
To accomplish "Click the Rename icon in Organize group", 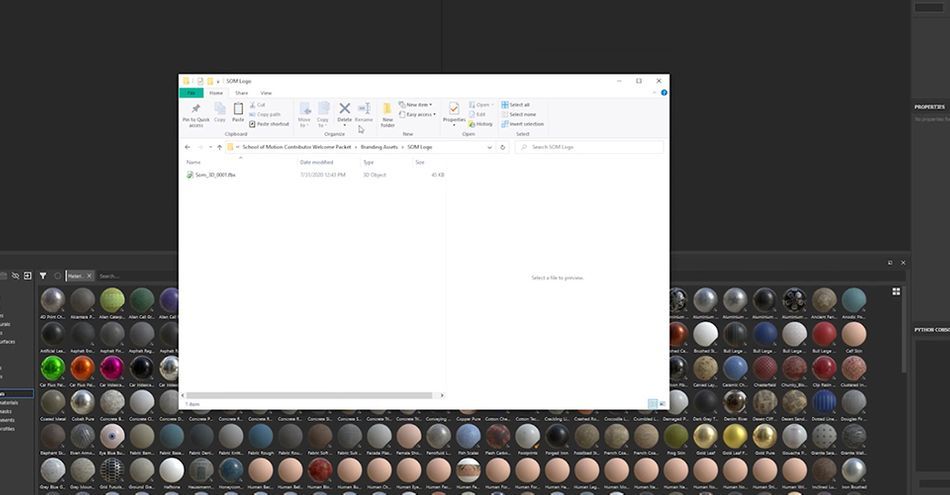I will pyautogui.click(x=364, y=111).
